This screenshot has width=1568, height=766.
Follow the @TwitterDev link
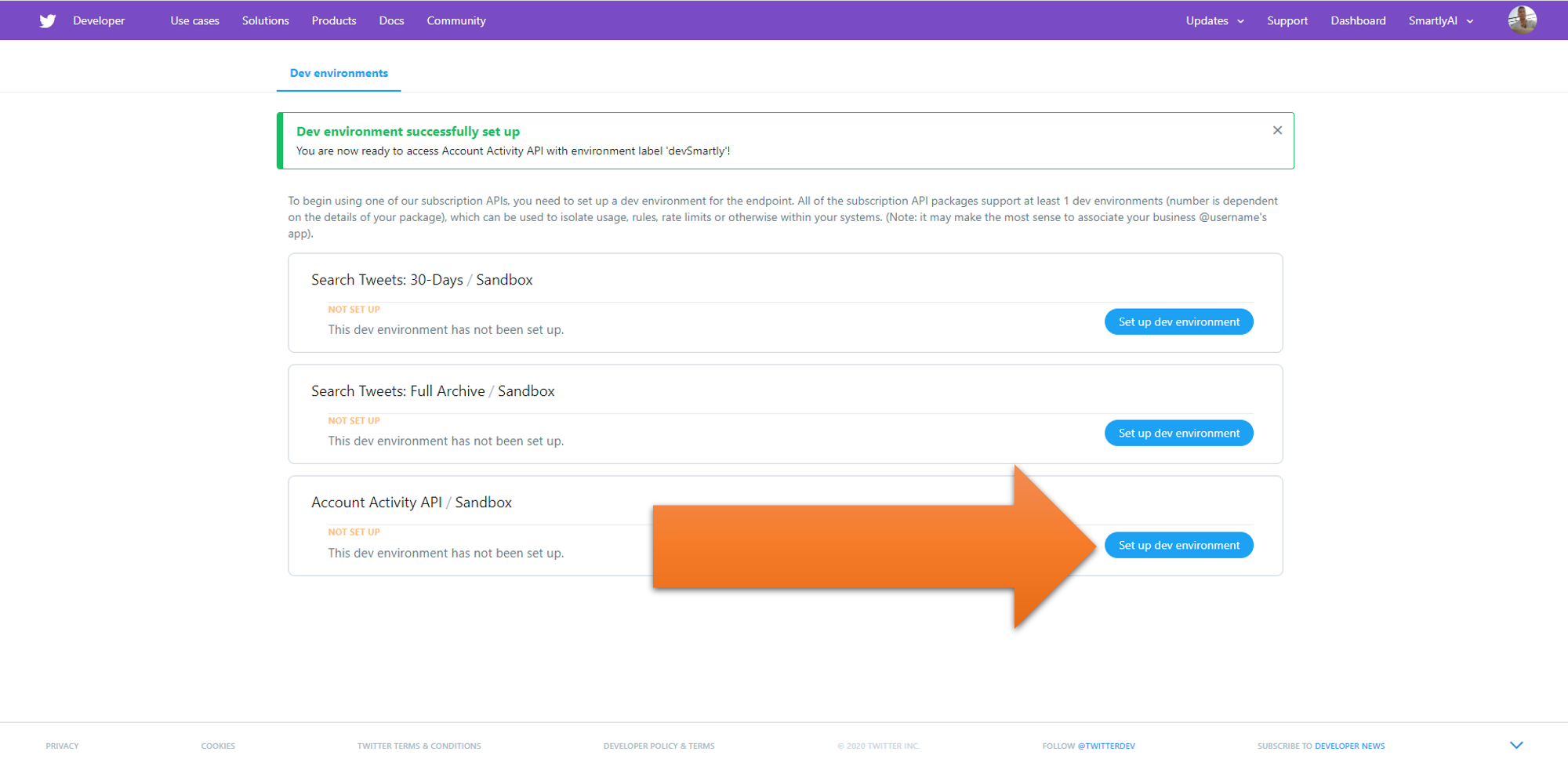point(1106,746)
